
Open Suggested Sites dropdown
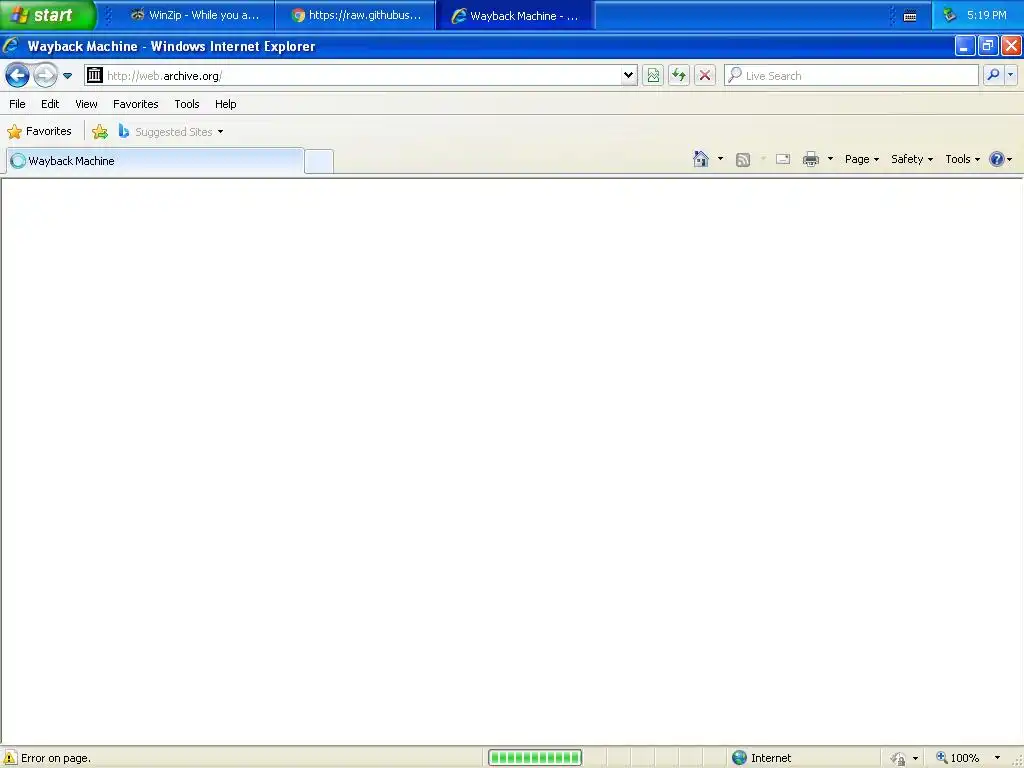coord(171,132)
